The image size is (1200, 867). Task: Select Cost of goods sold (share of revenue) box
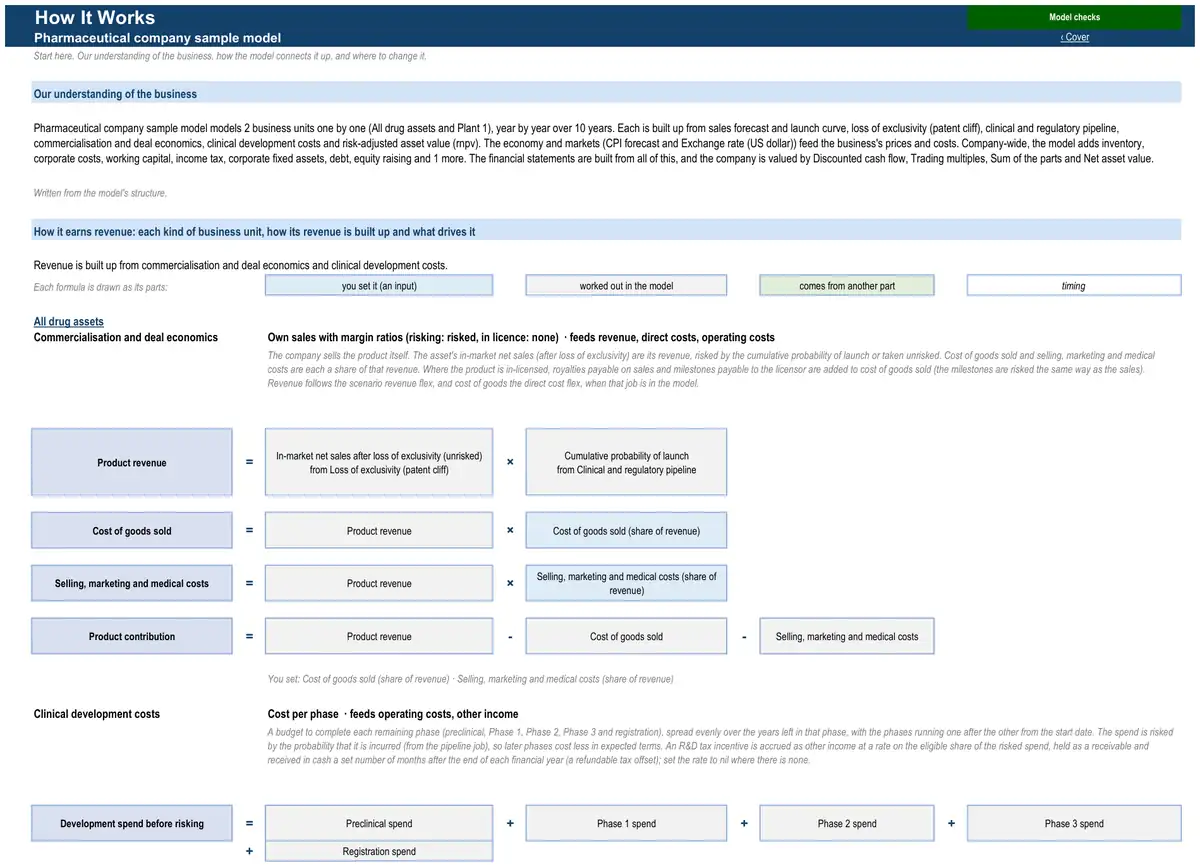click(x=626, y=531)
